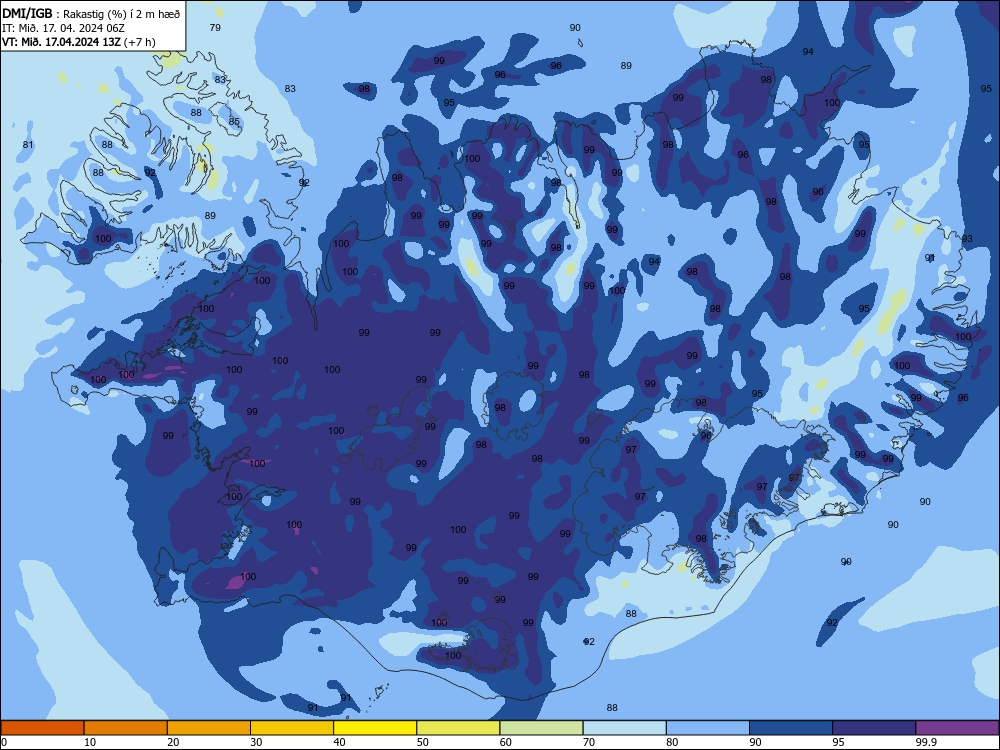
Task: Select the purple legend swatch above 99.9
Action: (x=957, y=728)
